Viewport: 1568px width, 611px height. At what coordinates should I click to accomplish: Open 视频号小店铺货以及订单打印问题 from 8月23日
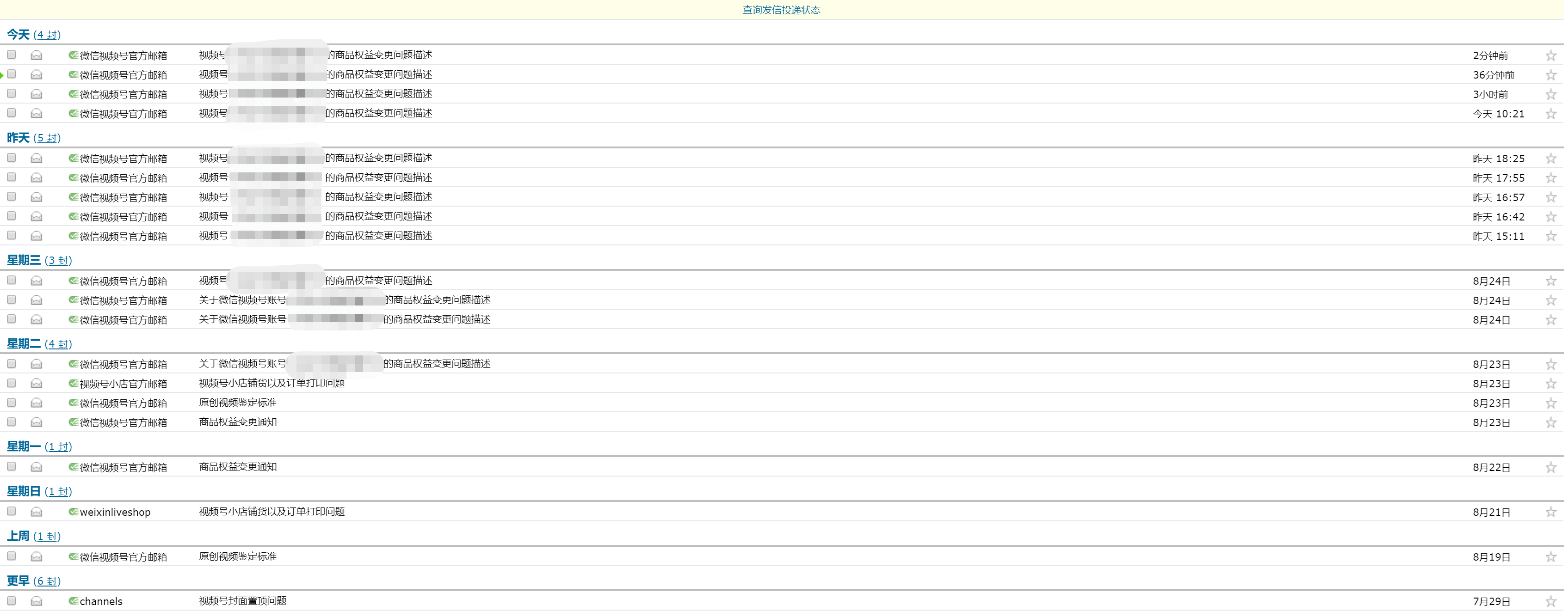click(x=273, y=384)
